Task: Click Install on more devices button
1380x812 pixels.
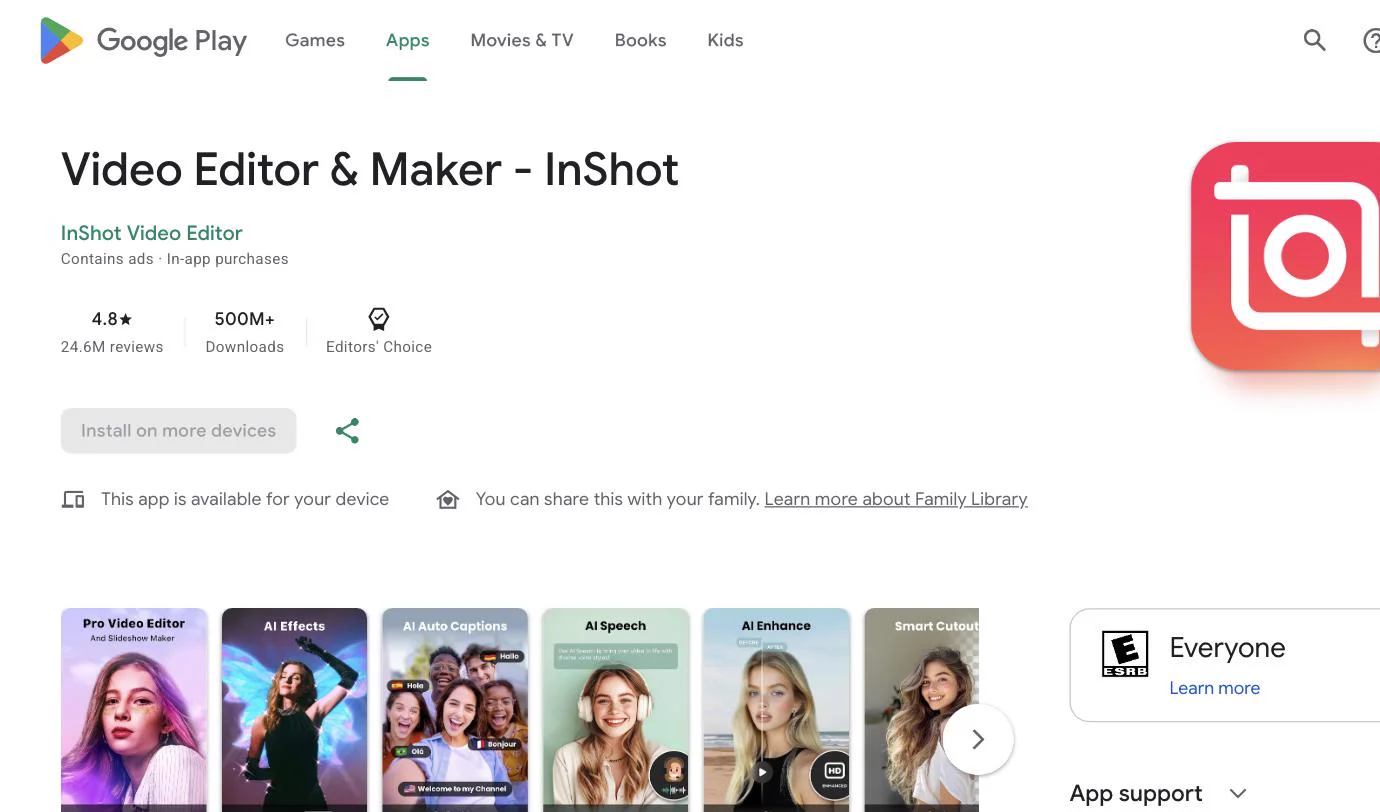Action: [x=178, y=431]
